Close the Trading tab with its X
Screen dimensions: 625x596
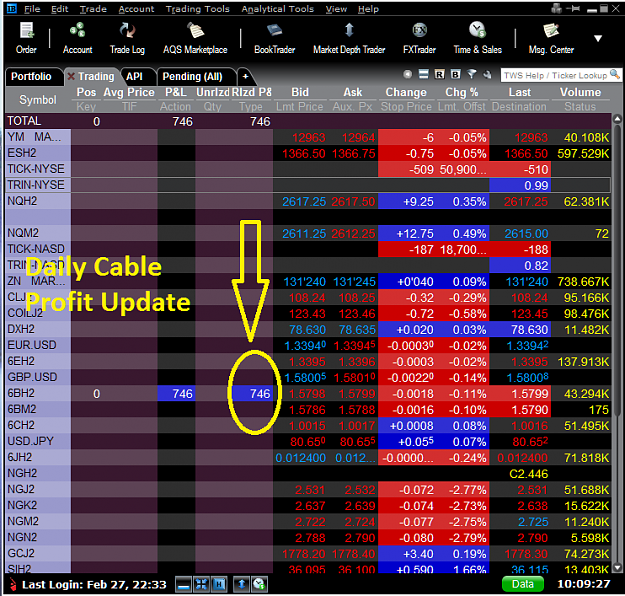[71, 76]
